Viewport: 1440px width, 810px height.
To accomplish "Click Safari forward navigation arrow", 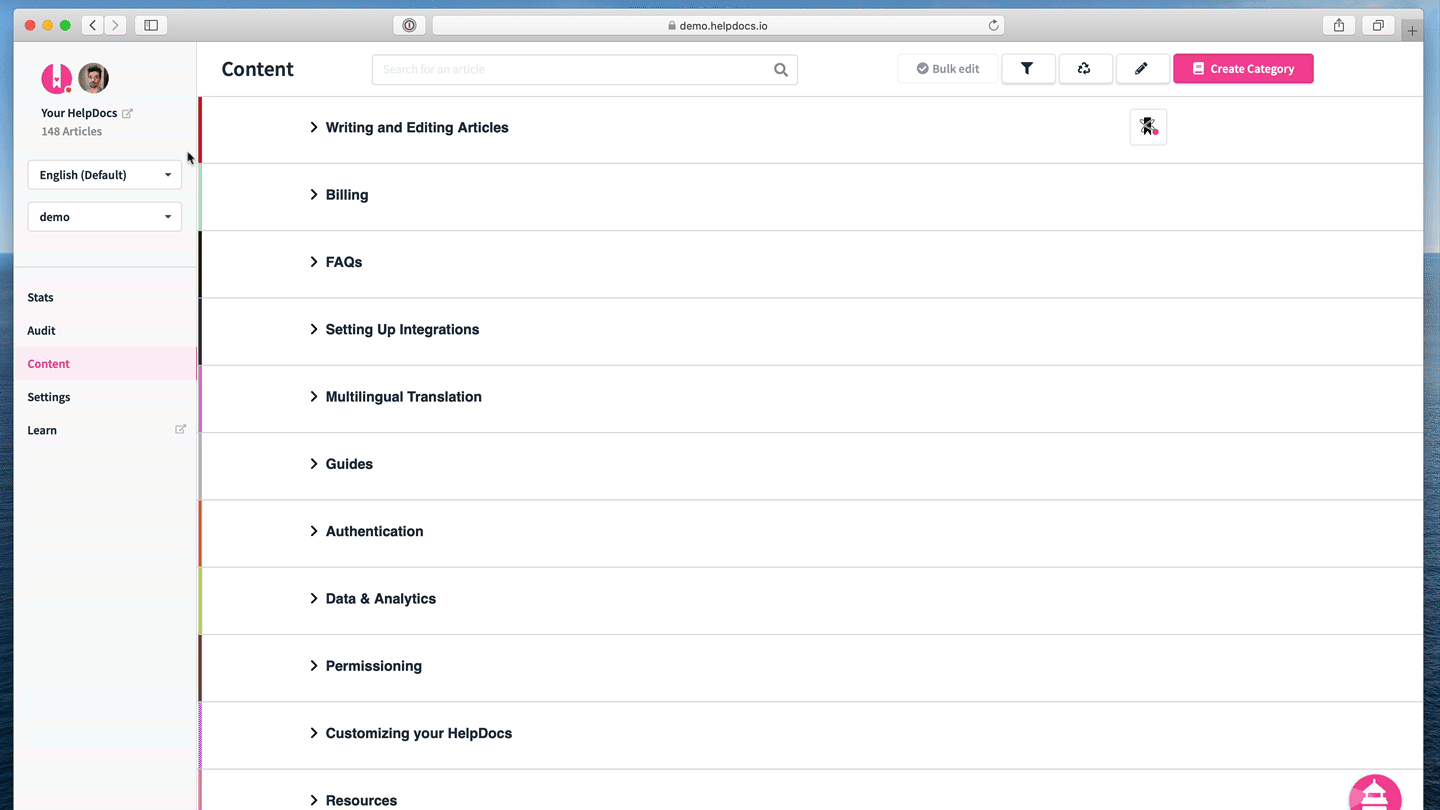I will (x=115, y=25).
